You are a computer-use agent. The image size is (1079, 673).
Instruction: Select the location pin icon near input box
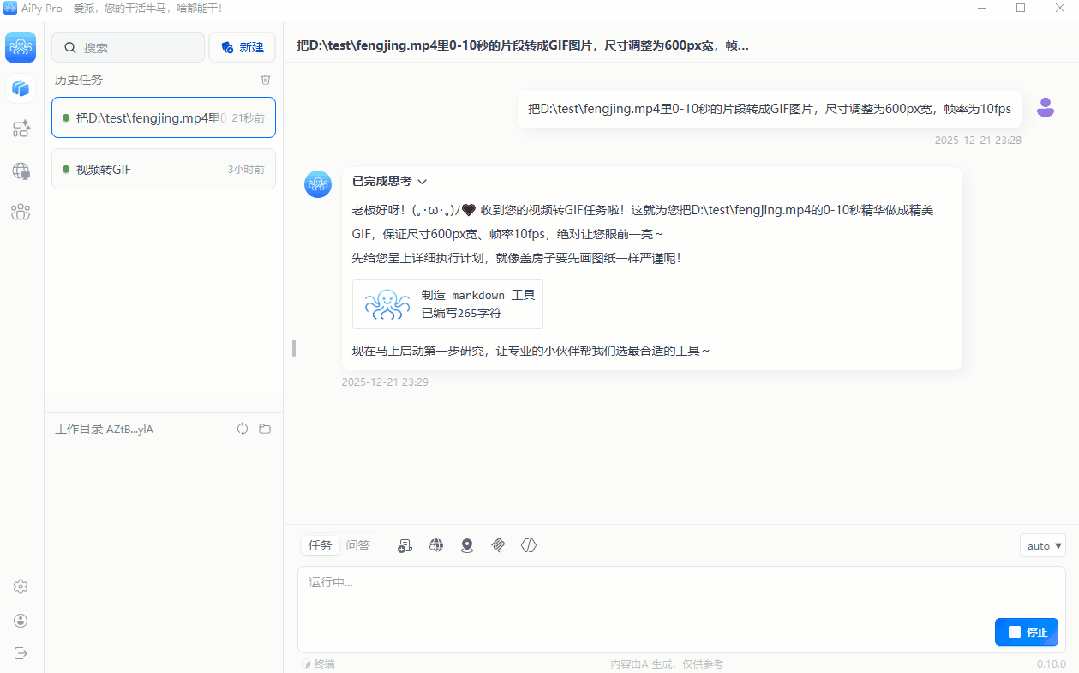click(467, 545)
